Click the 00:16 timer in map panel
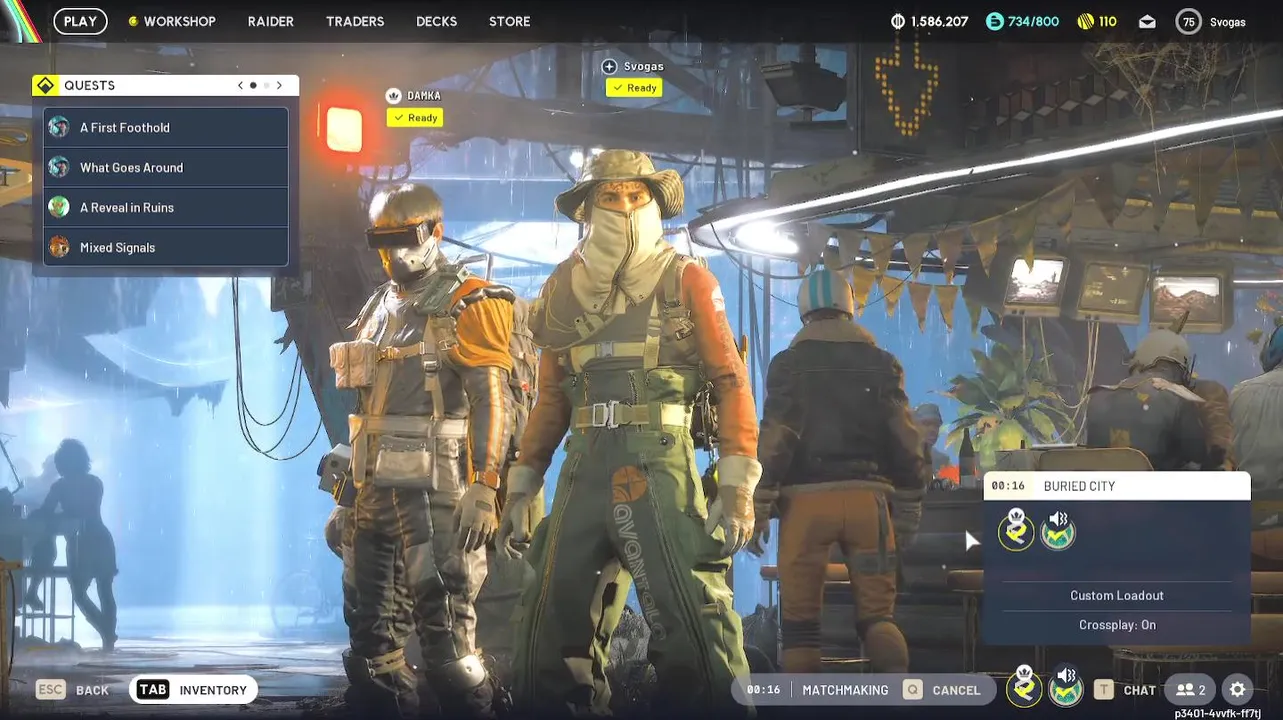This screenshot has width=1283, height=720. pos(1008,486)
